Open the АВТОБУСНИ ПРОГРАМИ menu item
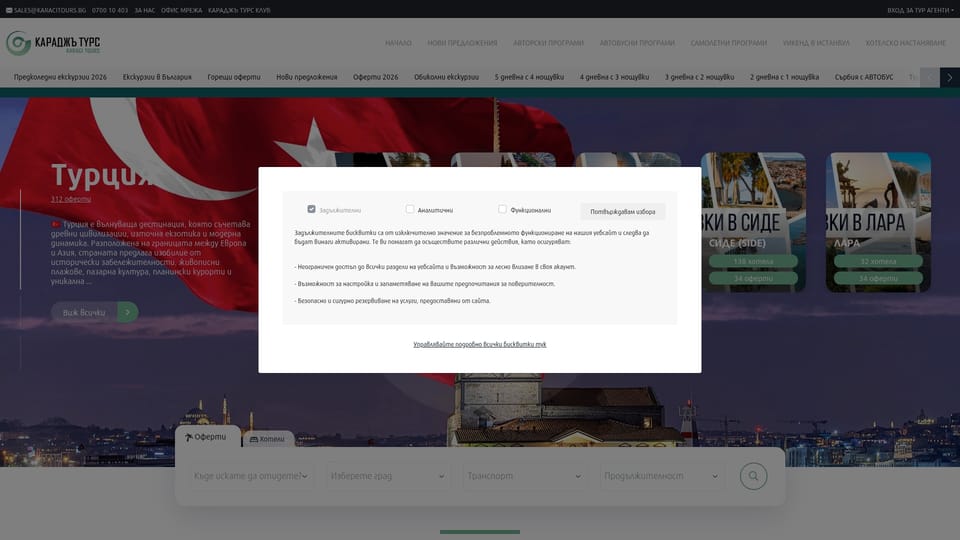The width and height of the screenshot is (960, 540). click(637, 43)
